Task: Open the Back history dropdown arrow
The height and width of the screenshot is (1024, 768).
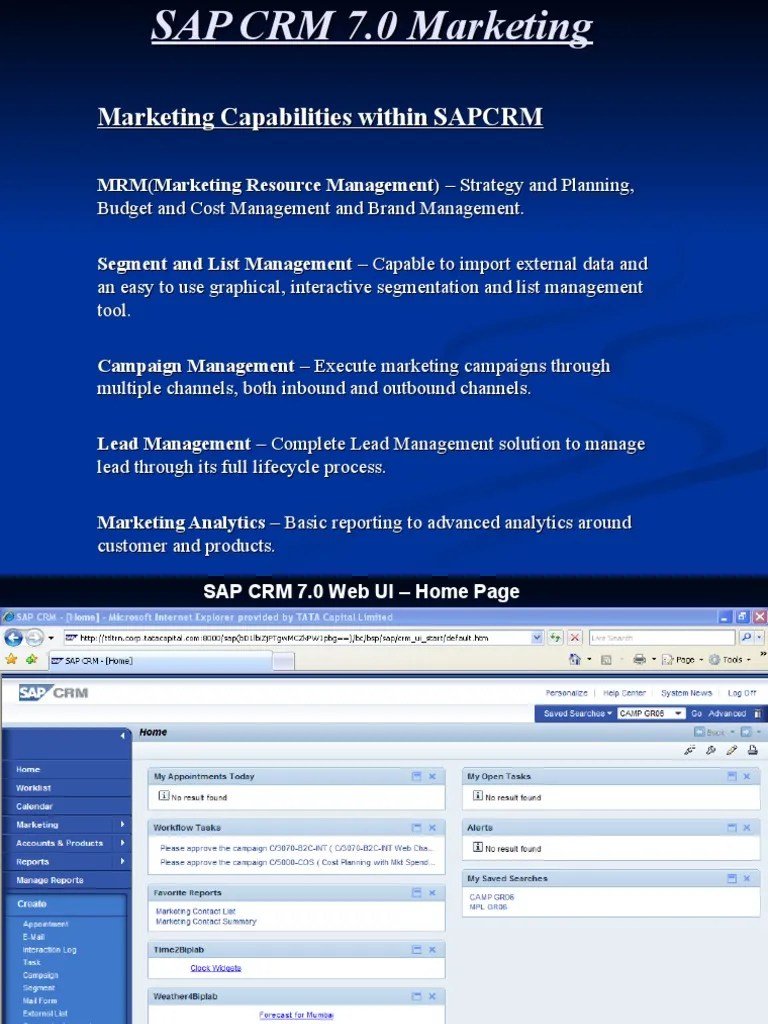Action: (732, 732)
